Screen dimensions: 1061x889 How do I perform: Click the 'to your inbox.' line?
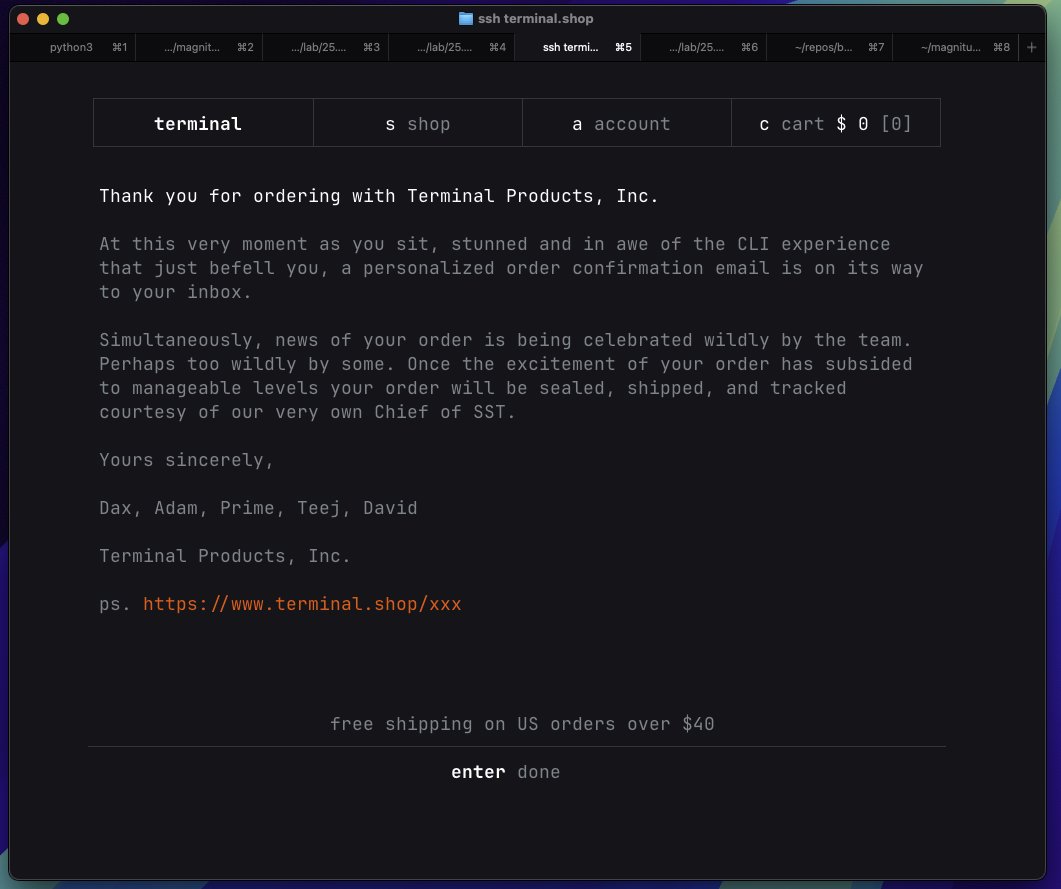pyautogui.click(x=175, y=292)
